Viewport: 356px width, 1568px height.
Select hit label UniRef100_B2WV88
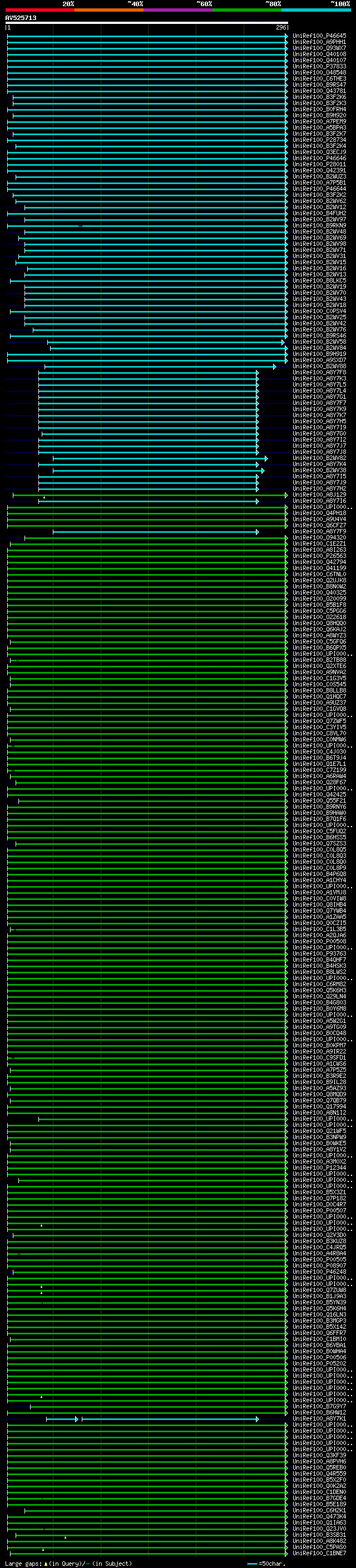tap(319, 367)
